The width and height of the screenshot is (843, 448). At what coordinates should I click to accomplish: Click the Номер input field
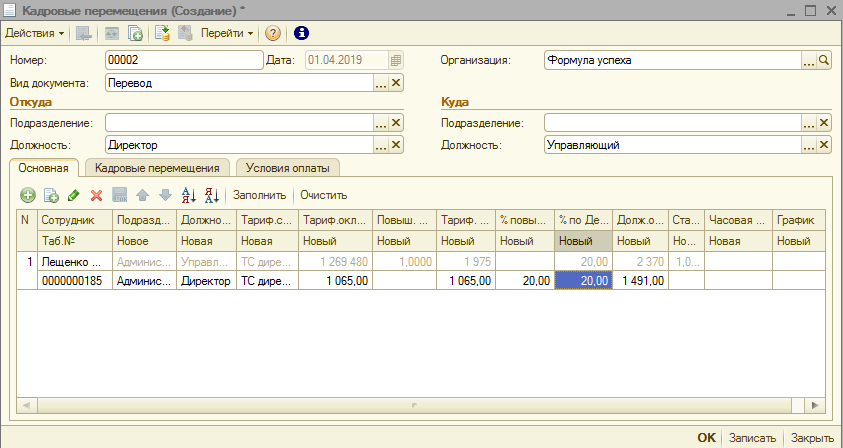pos(182,60)
